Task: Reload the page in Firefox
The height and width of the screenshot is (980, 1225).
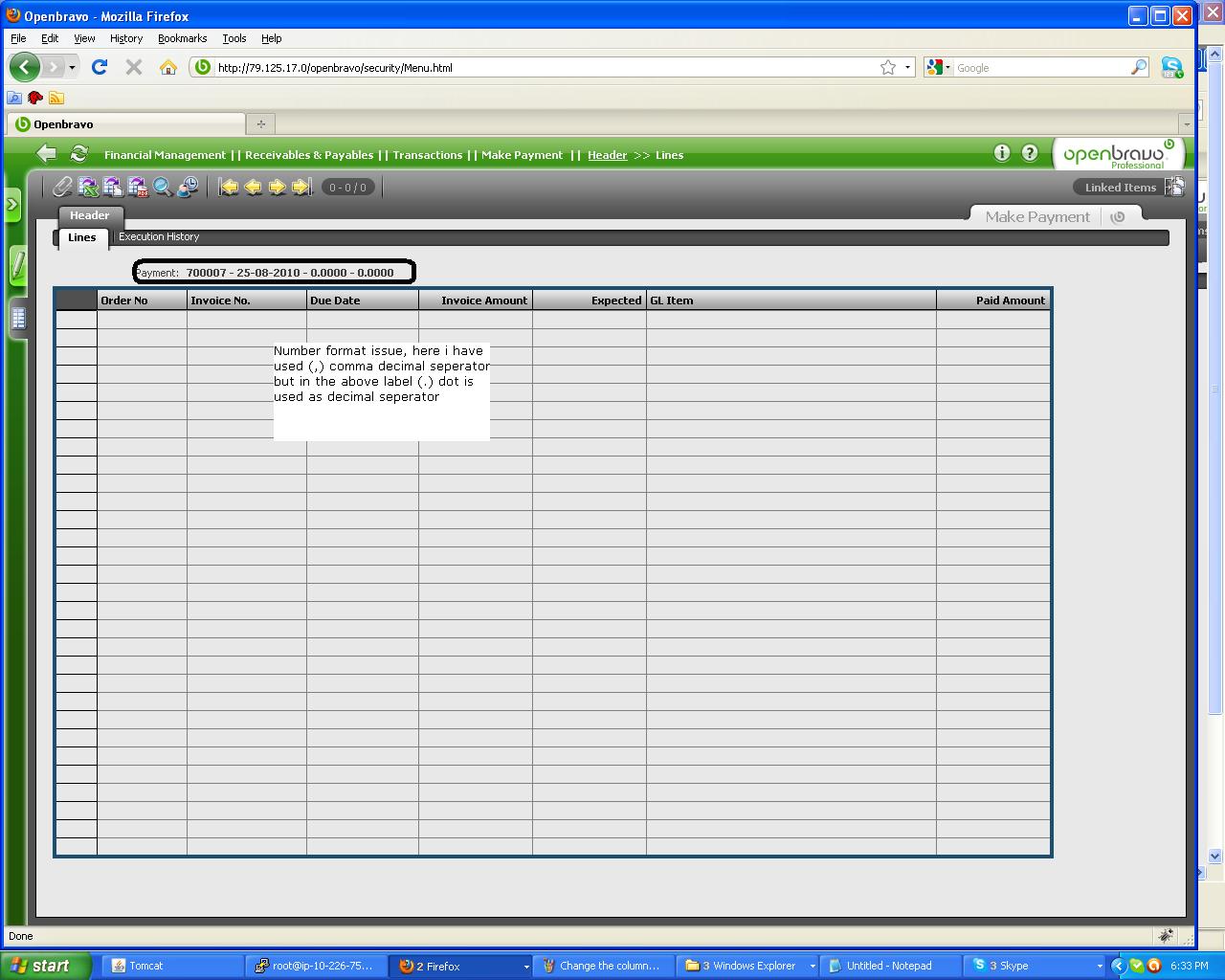Action: [100, 67]
